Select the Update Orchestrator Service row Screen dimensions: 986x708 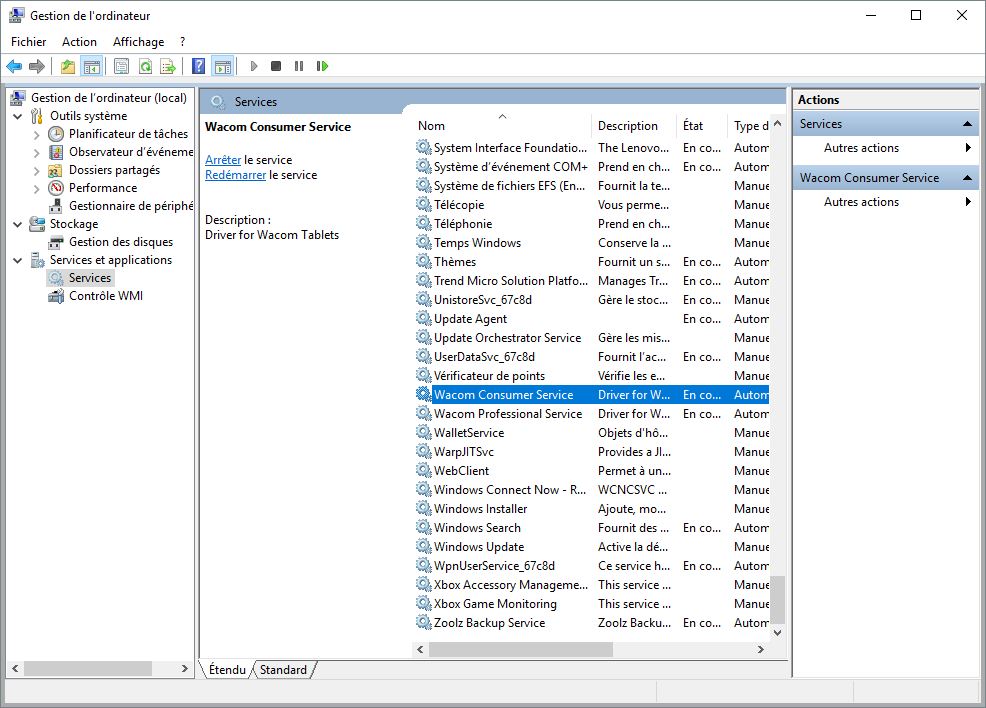(592, 338)
